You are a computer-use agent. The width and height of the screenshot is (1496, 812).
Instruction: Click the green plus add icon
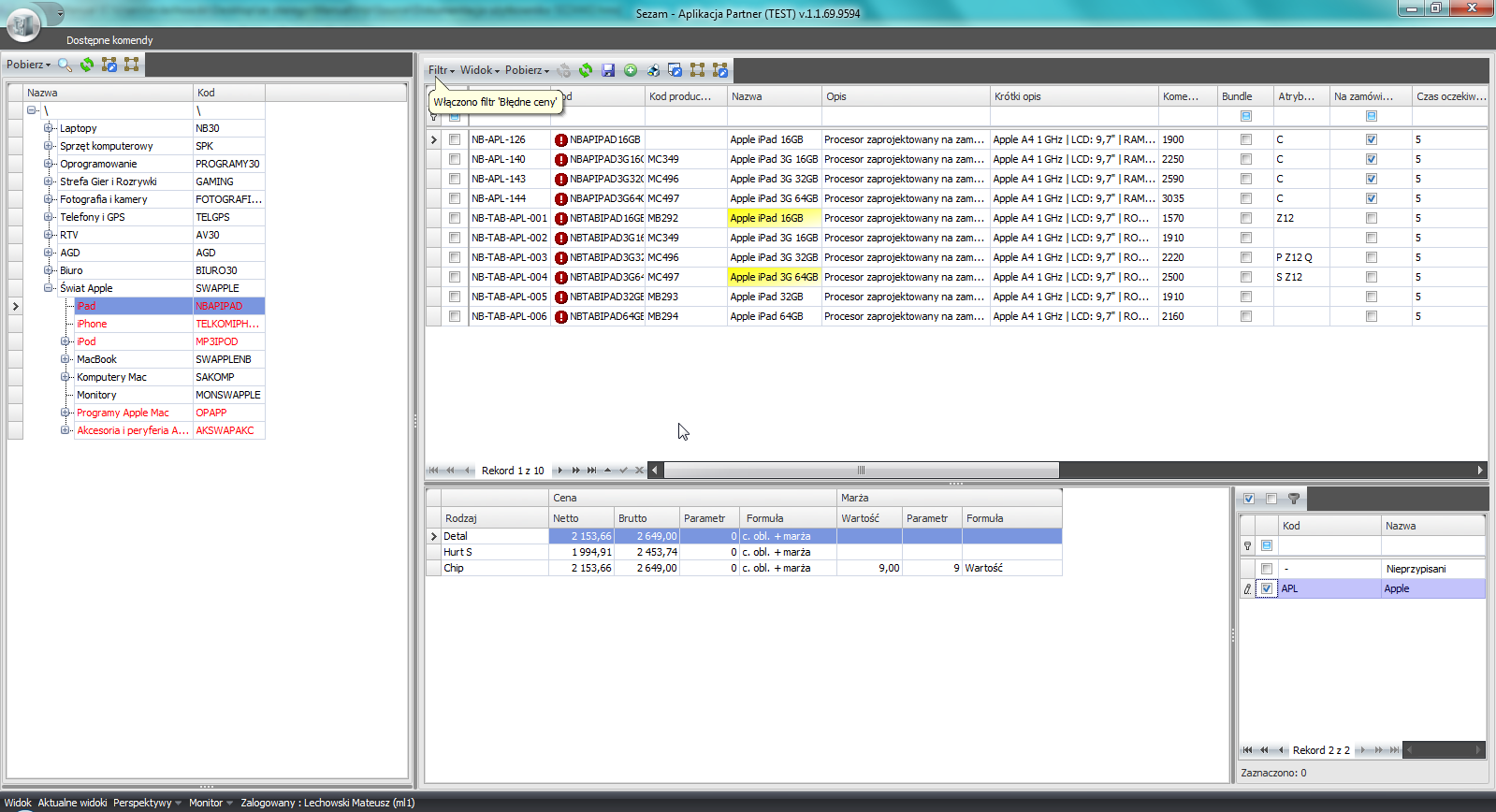(631, 70)
